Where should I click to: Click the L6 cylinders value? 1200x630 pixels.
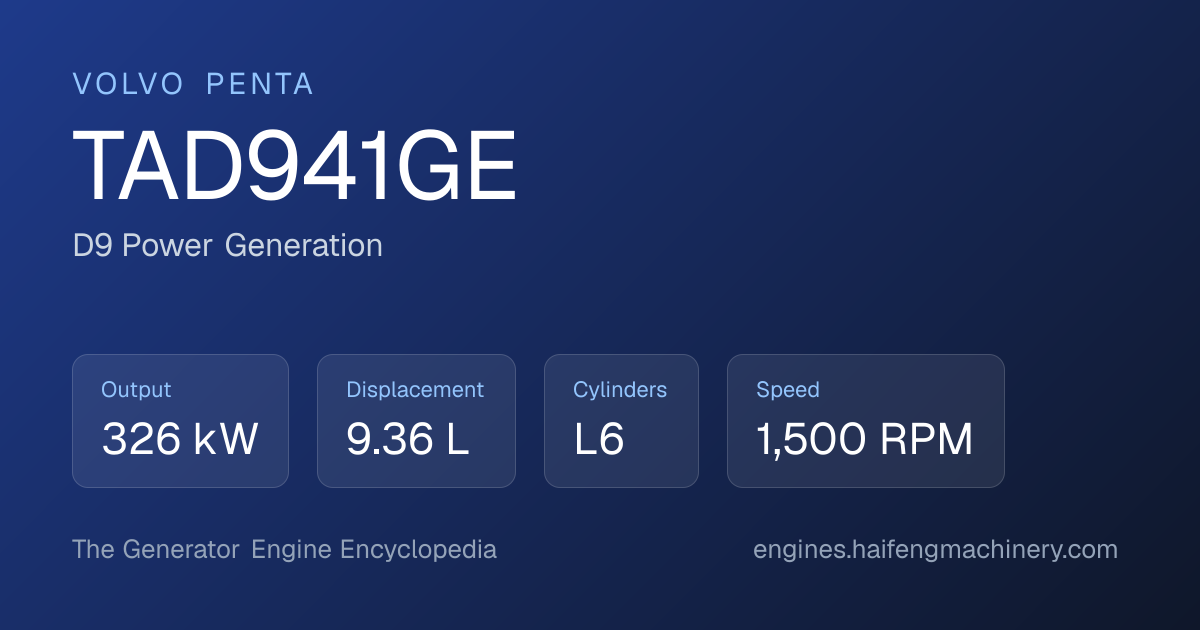point(599,440)
